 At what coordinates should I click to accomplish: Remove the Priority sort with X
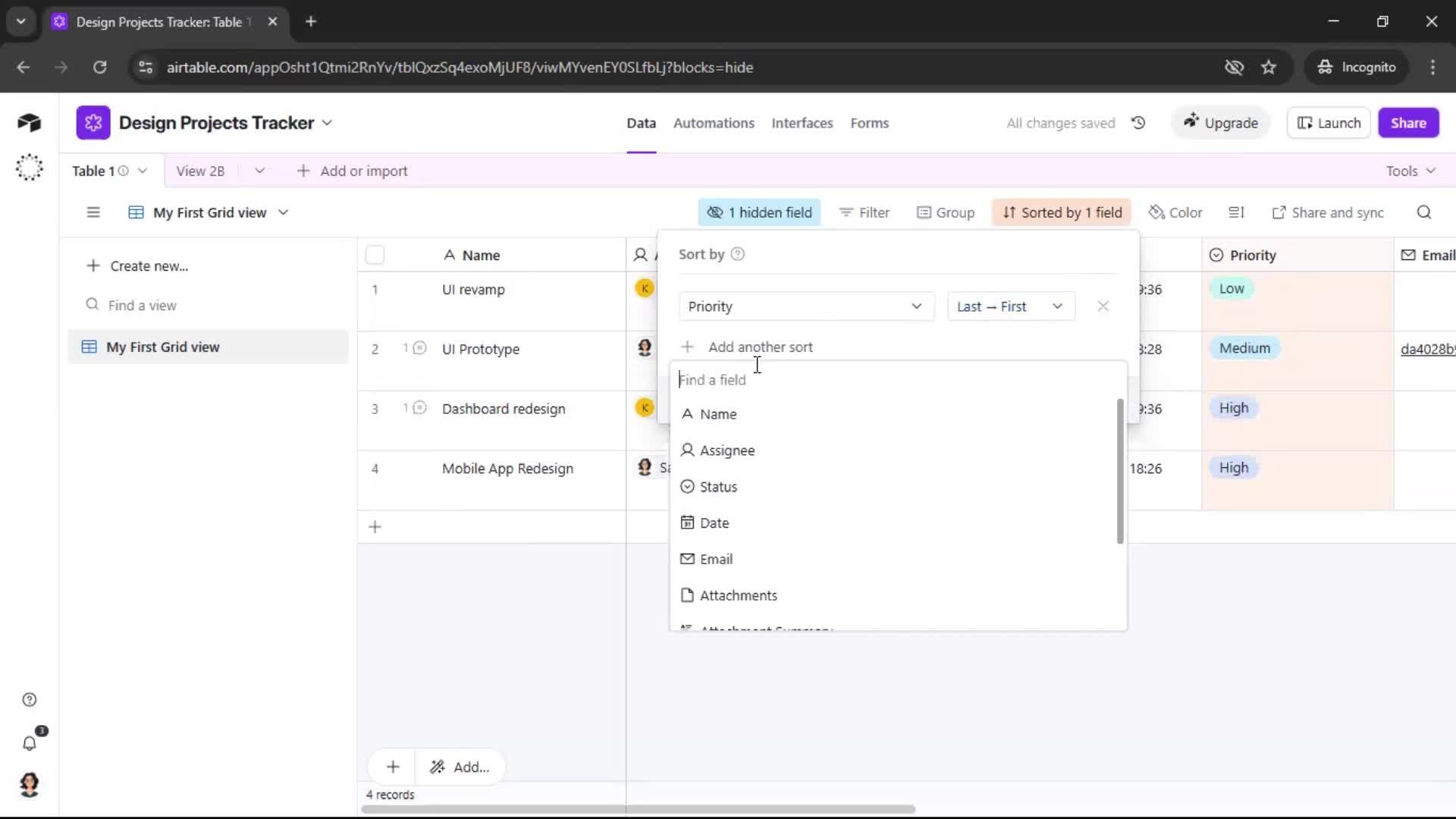click(1103, 306)
